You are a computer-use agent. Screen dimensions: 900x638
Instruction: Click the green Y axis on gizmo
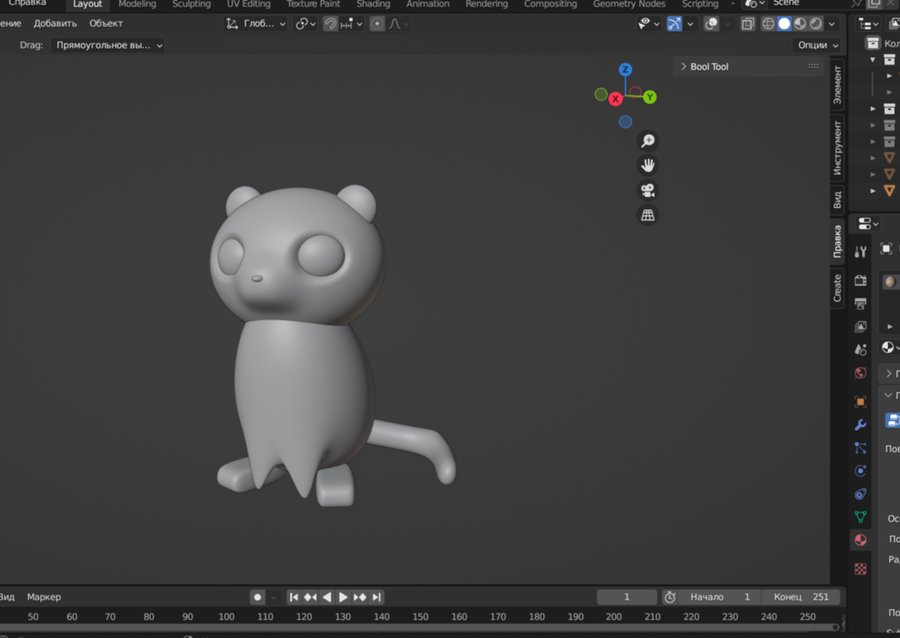pyautogui.click(x=649, y=97)
